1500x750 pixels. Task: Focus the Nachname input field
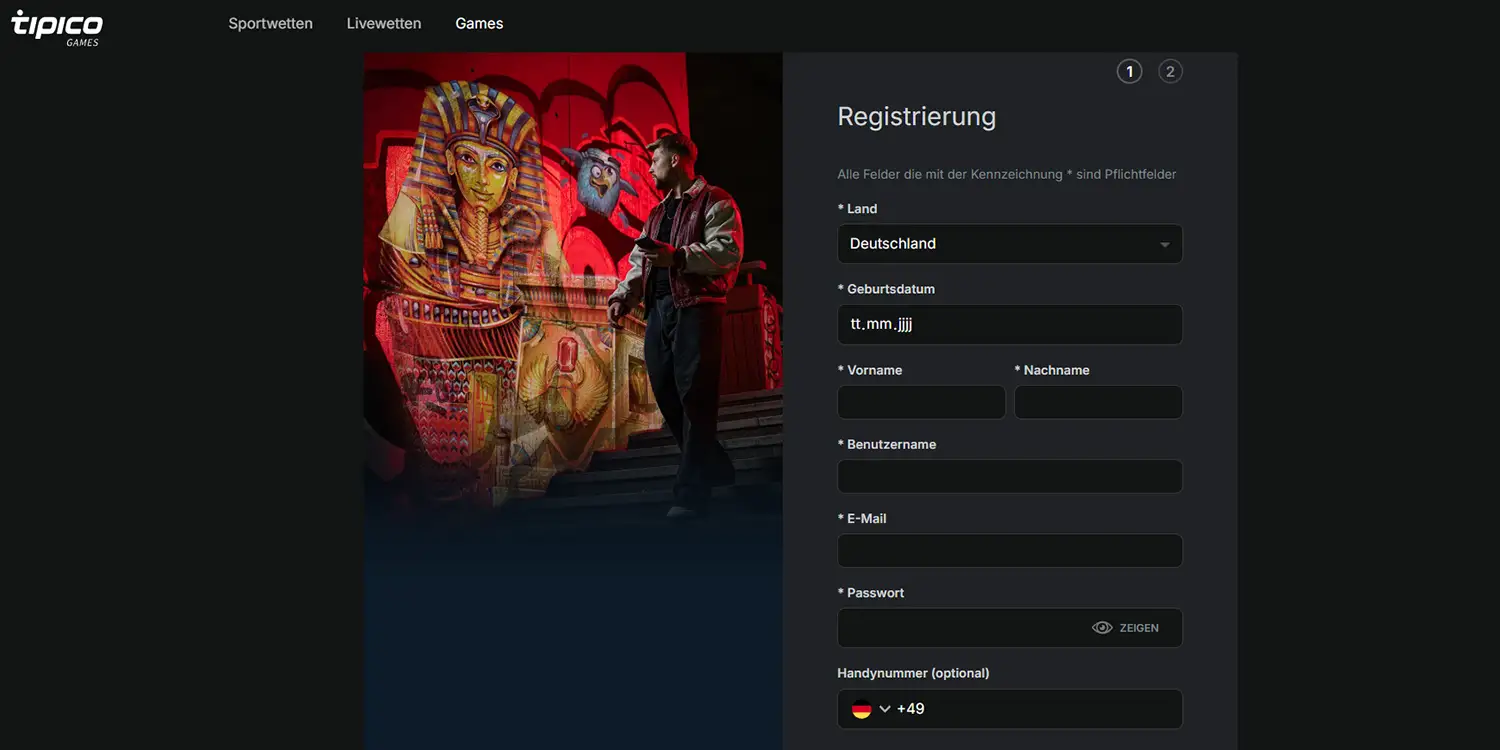[x=1098, y=402]
